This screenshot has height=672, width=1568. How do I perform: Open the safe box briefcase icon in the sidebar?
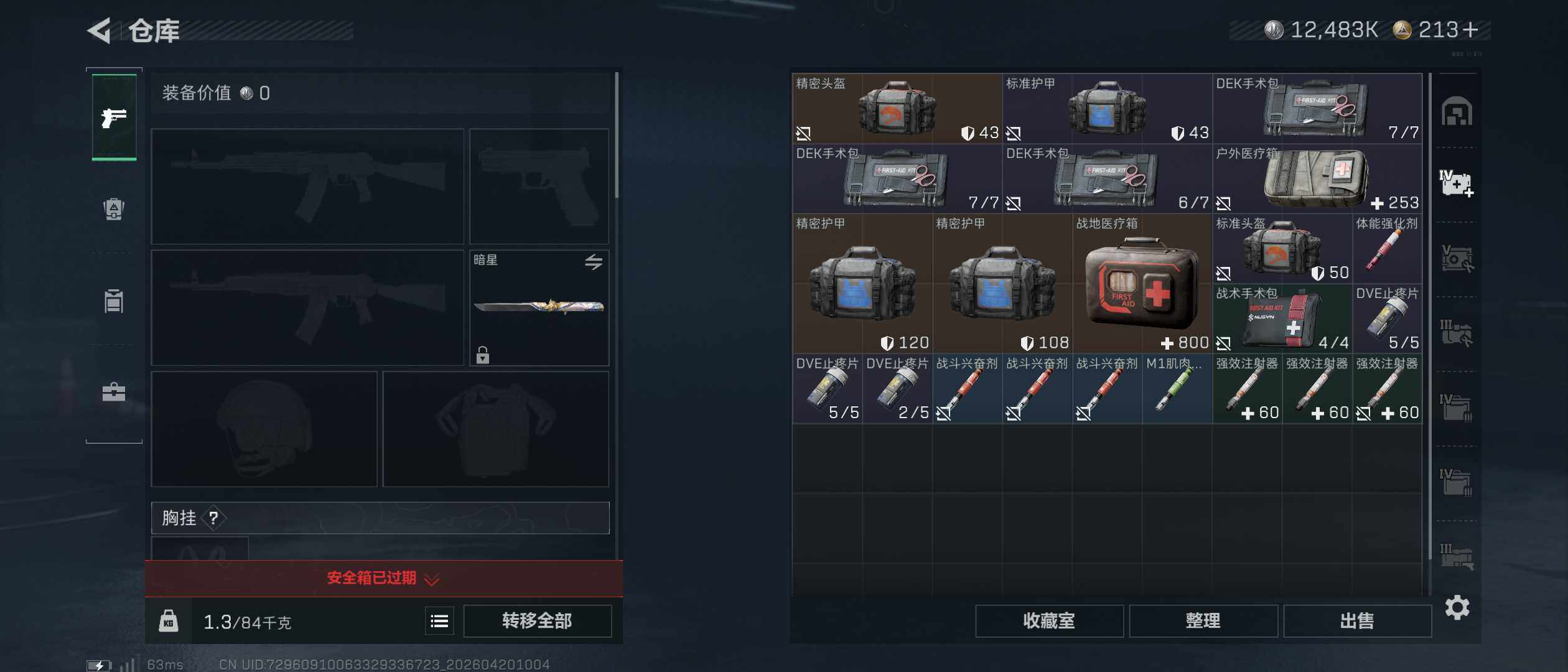tap(114, 392)
